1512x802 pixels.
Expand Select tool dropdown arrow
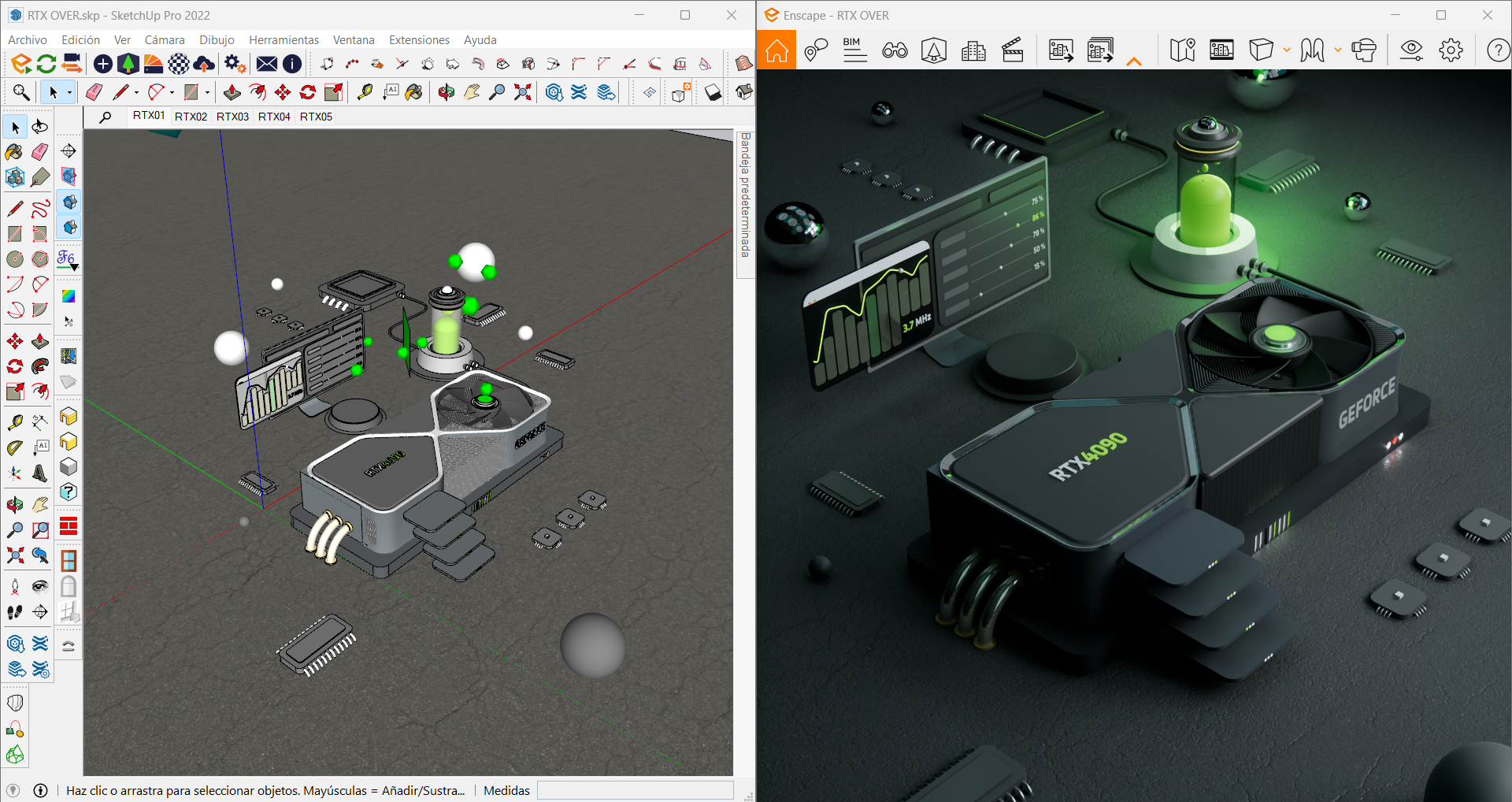(69, 93)
